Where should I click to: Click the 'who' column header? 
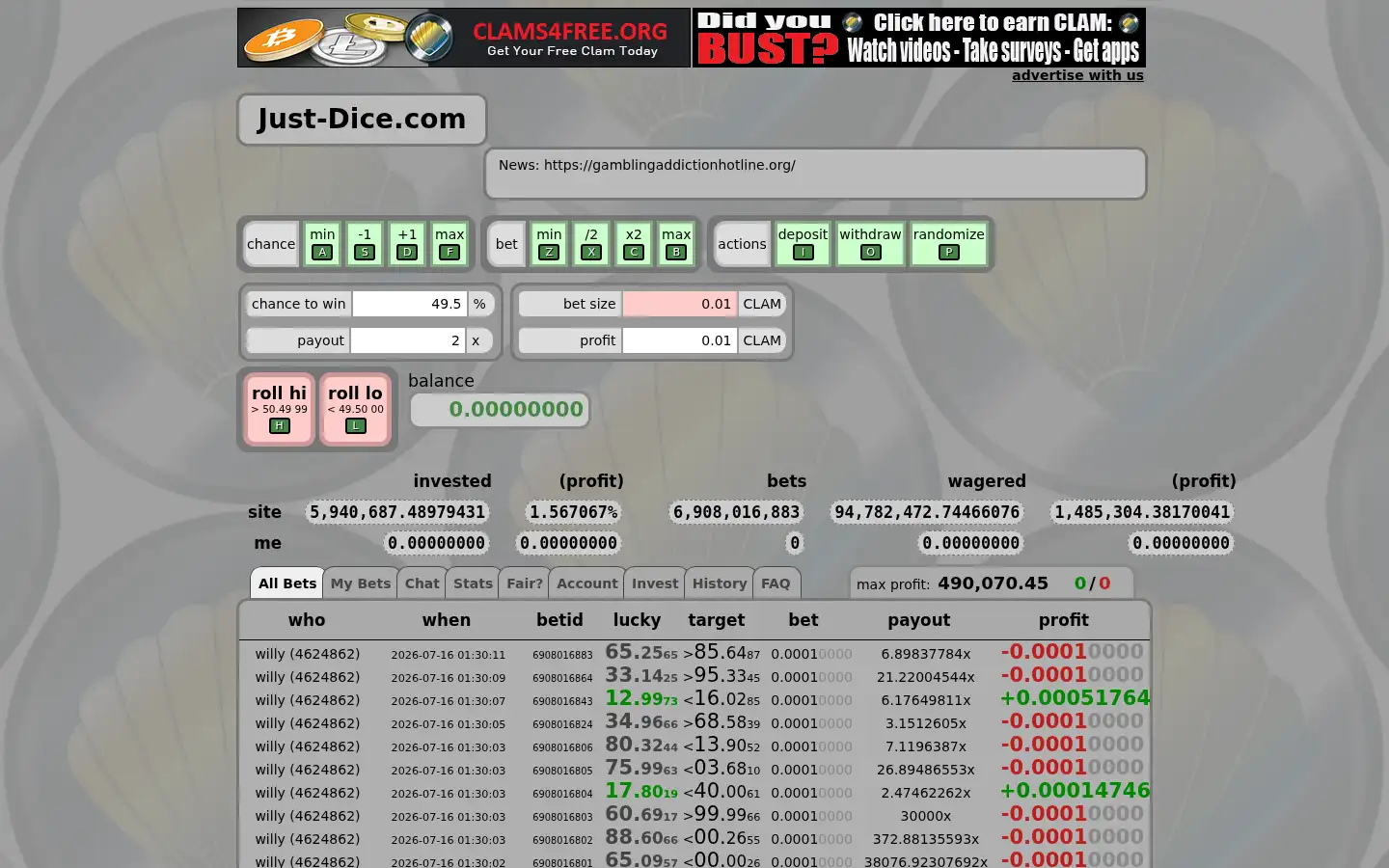[307, 620]
